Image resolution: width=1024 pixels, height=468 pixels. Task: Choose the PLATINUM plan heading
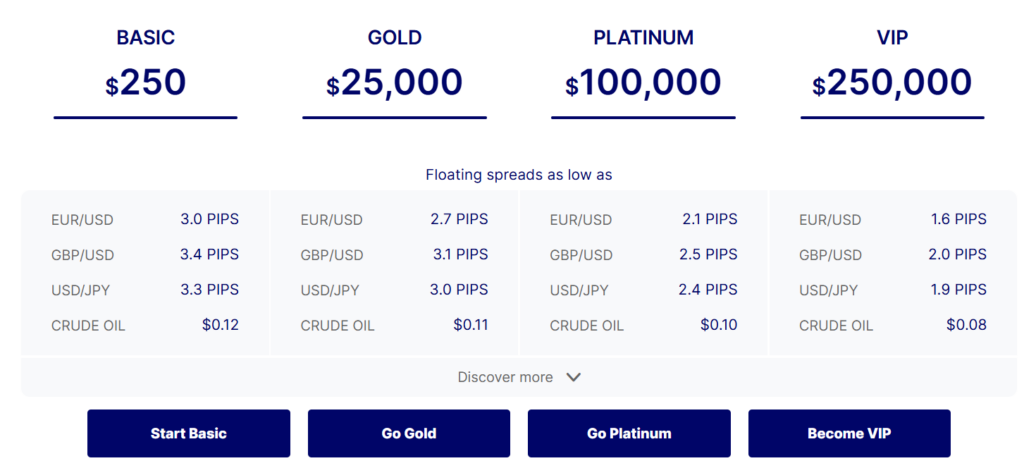pyautogui.click(x=643, y=38)
